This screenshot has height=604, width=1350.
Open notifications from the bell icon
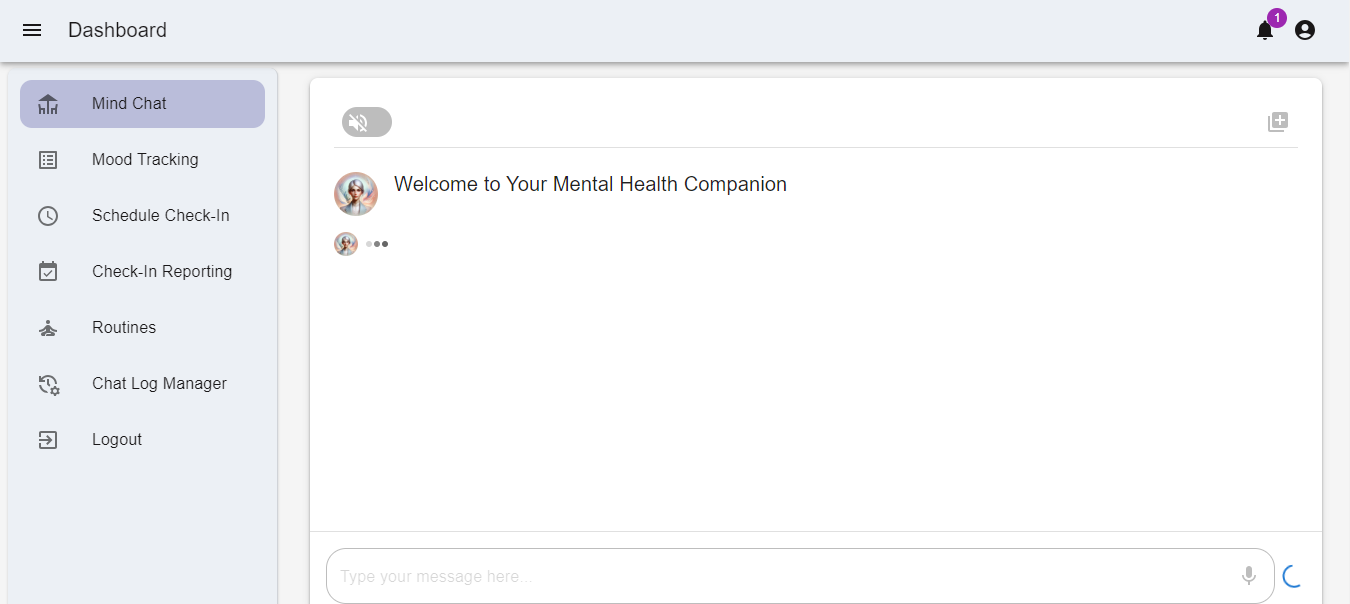click(x=1264, y=31)
